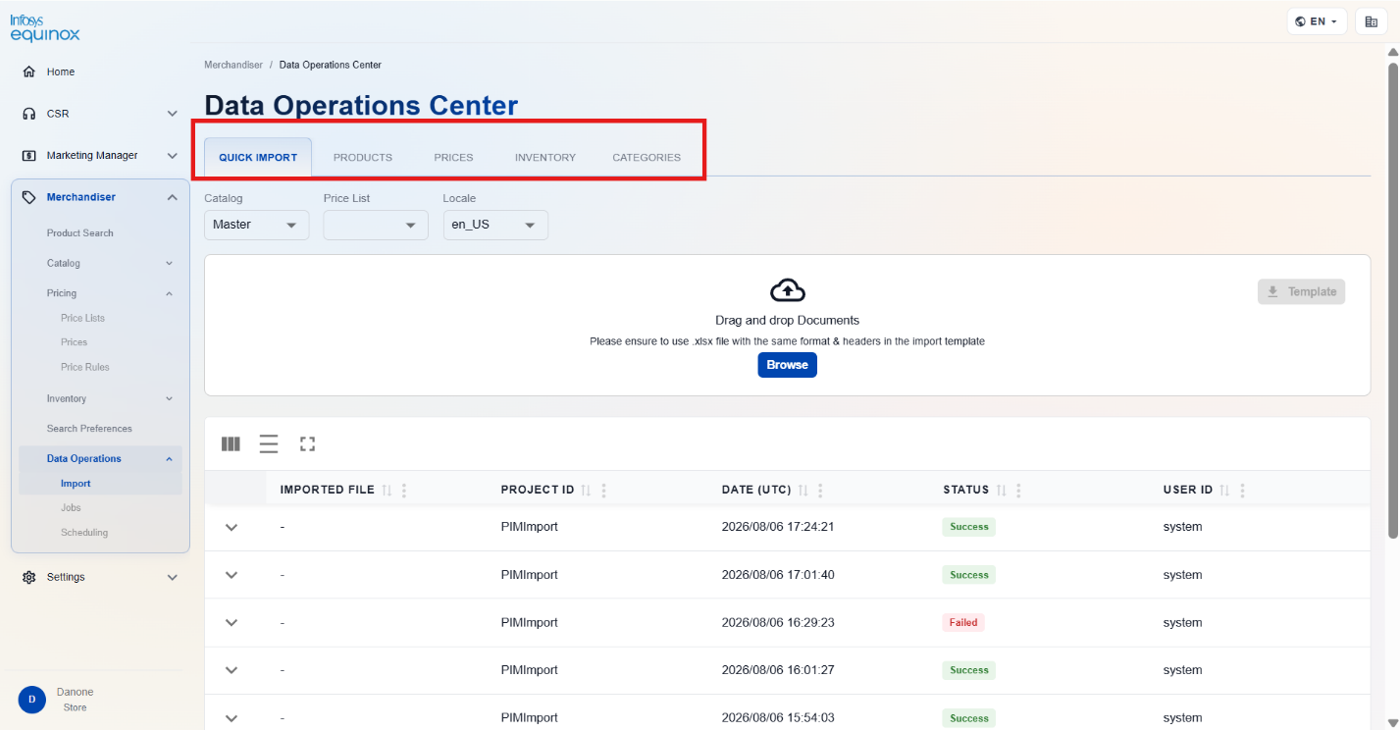Click the Danone user avatar
The width and height of the screenshot is (1400, 730).
(32, 699)
